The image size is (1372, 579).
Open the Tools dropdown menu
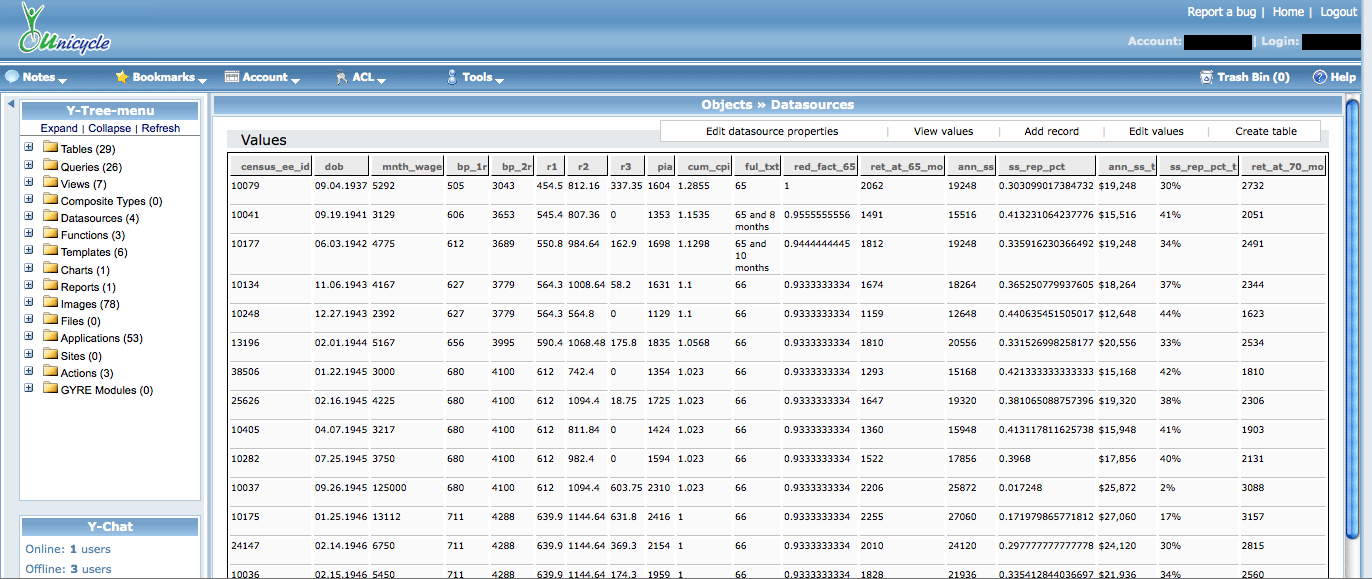477,77
